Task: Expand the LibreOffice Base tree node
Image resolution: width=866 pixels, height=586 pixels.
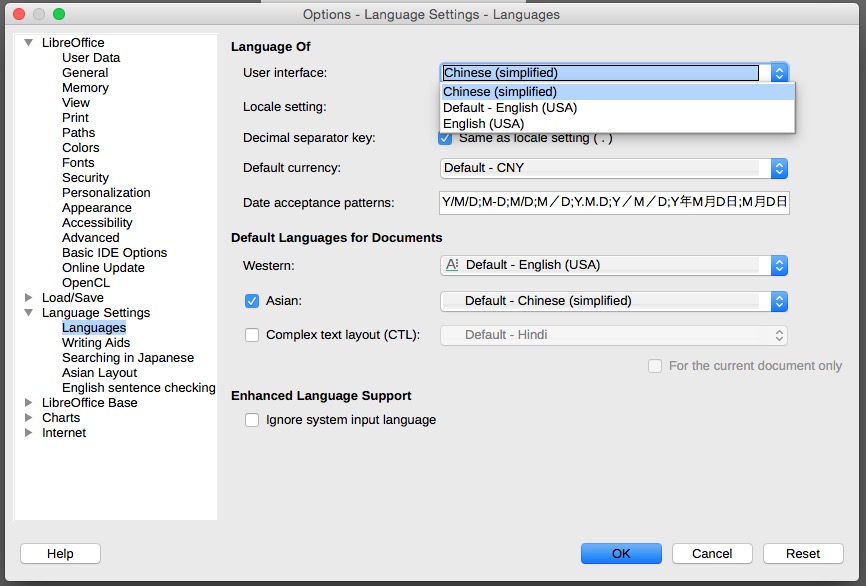Action: point(29,403)
